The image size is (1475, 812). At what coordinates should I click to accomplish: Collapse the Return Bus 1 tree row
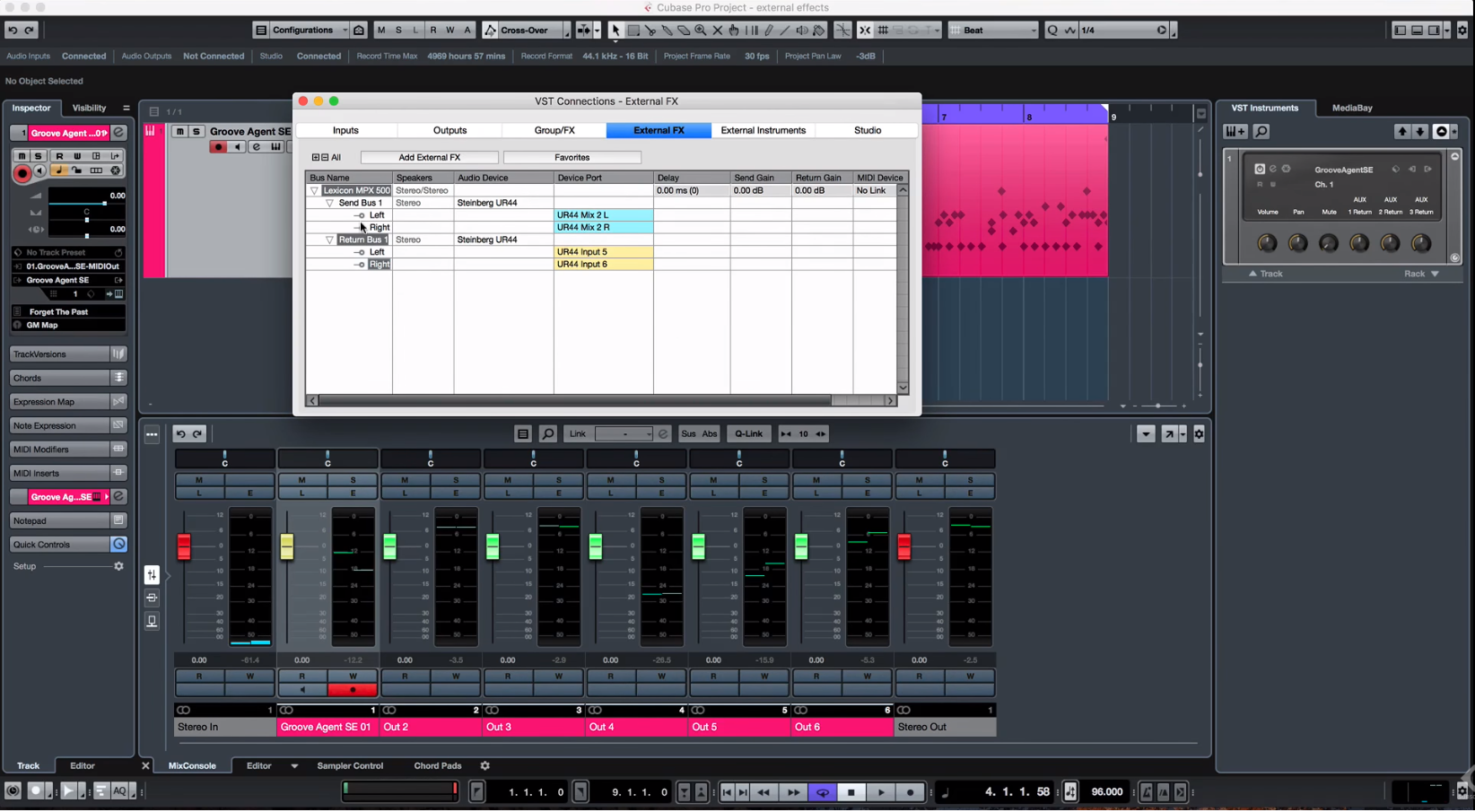pyautogui.click(x=329, y=240)
